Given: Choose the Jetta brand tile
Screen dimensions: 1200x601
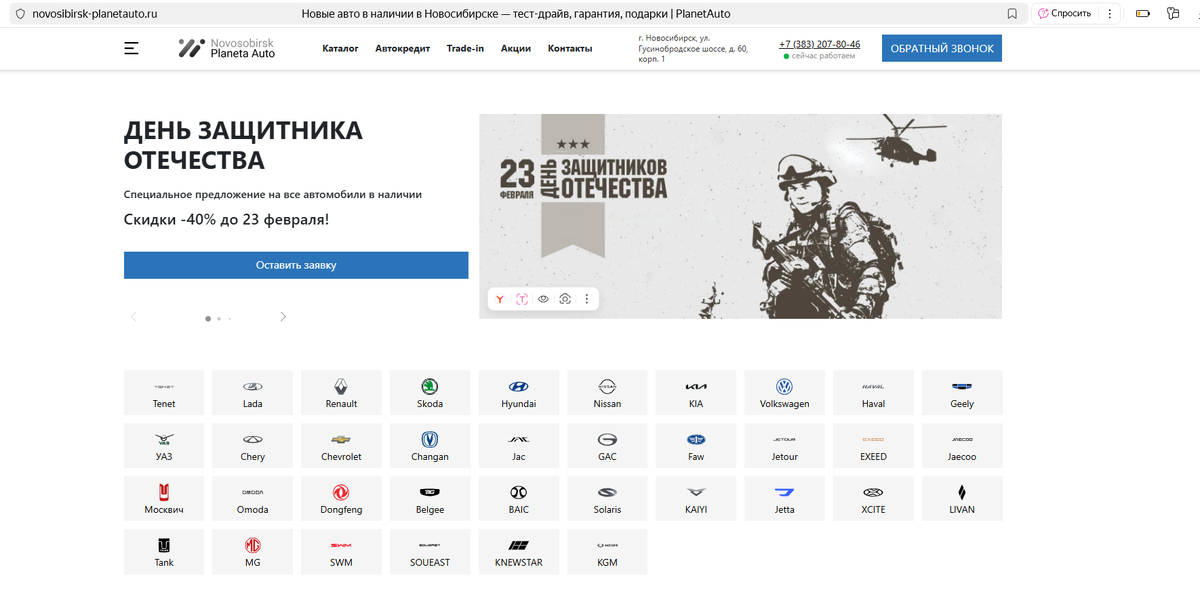Looking at the screenshot, I should [x=785, y=498].
